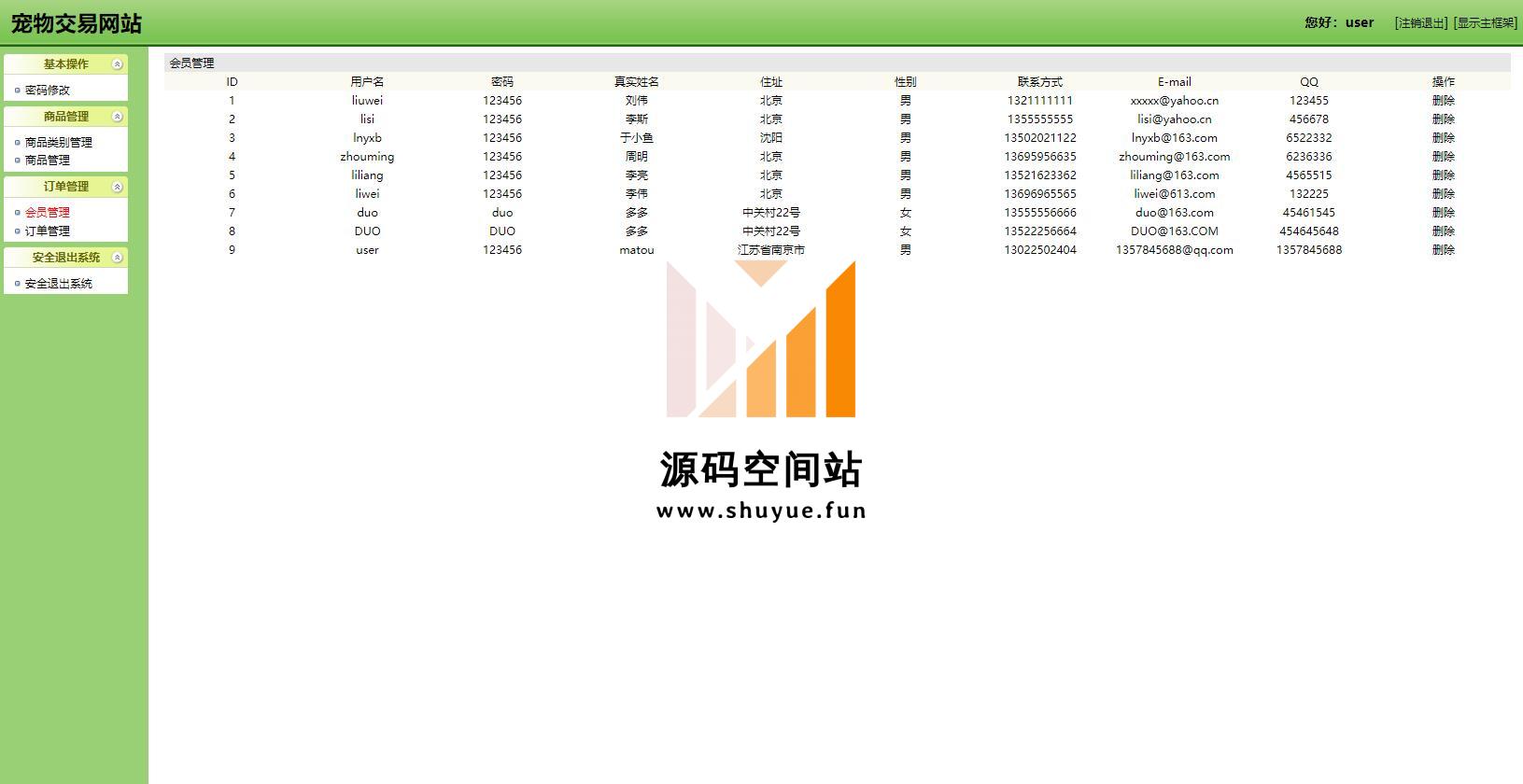Click the 安全退出系统 sidebar link
1523x784 pixels.
[x=59, y=284]
